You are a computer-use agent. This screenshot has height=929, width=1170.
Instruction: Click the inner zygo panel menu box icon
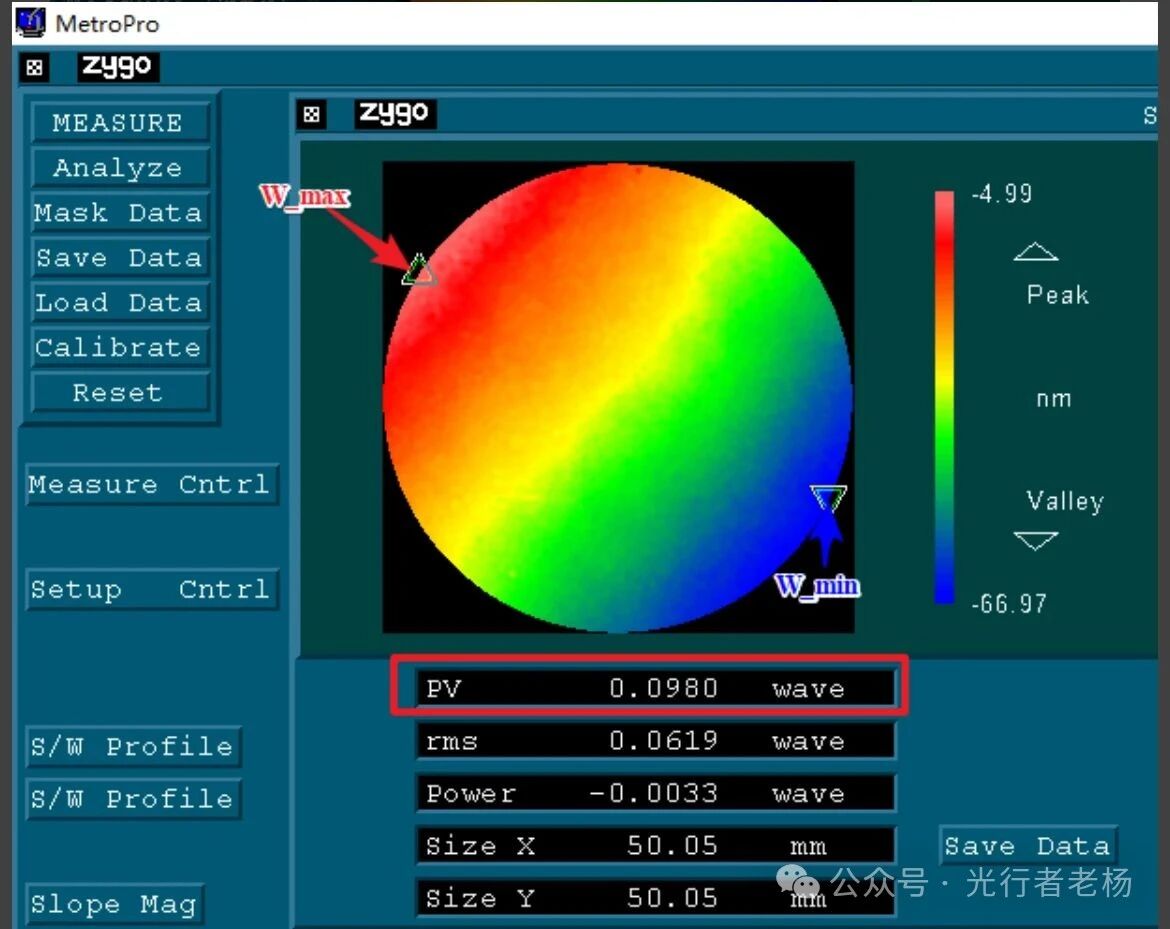[313, 115]
